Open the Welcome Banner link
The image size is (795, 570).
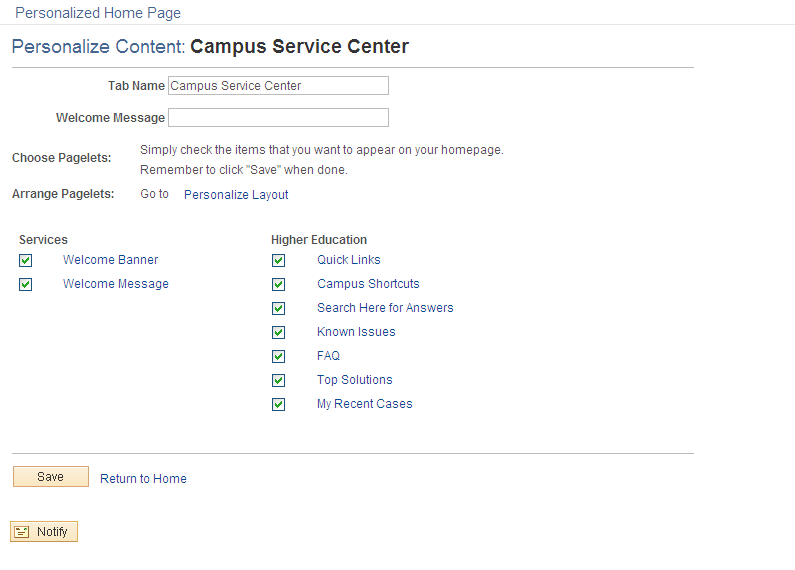(111, 260)
